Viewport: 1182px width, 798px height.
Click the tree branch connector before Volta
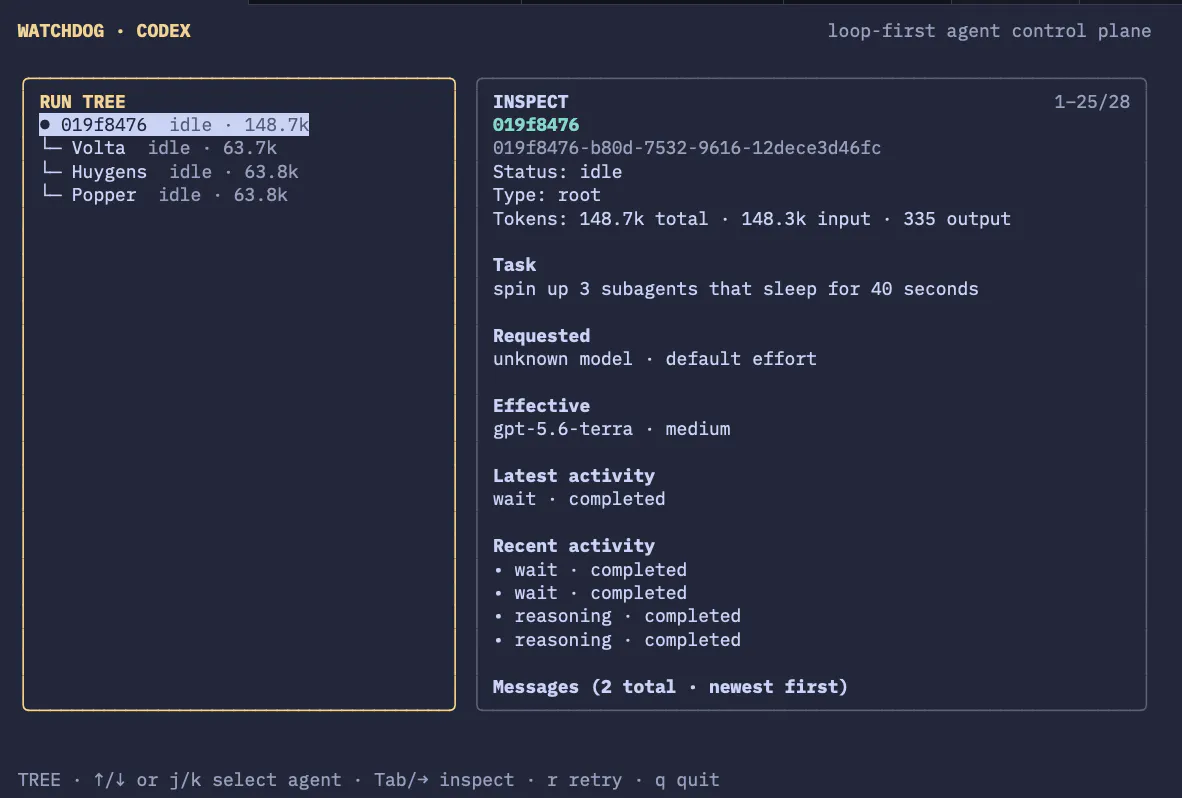[52, 145]
